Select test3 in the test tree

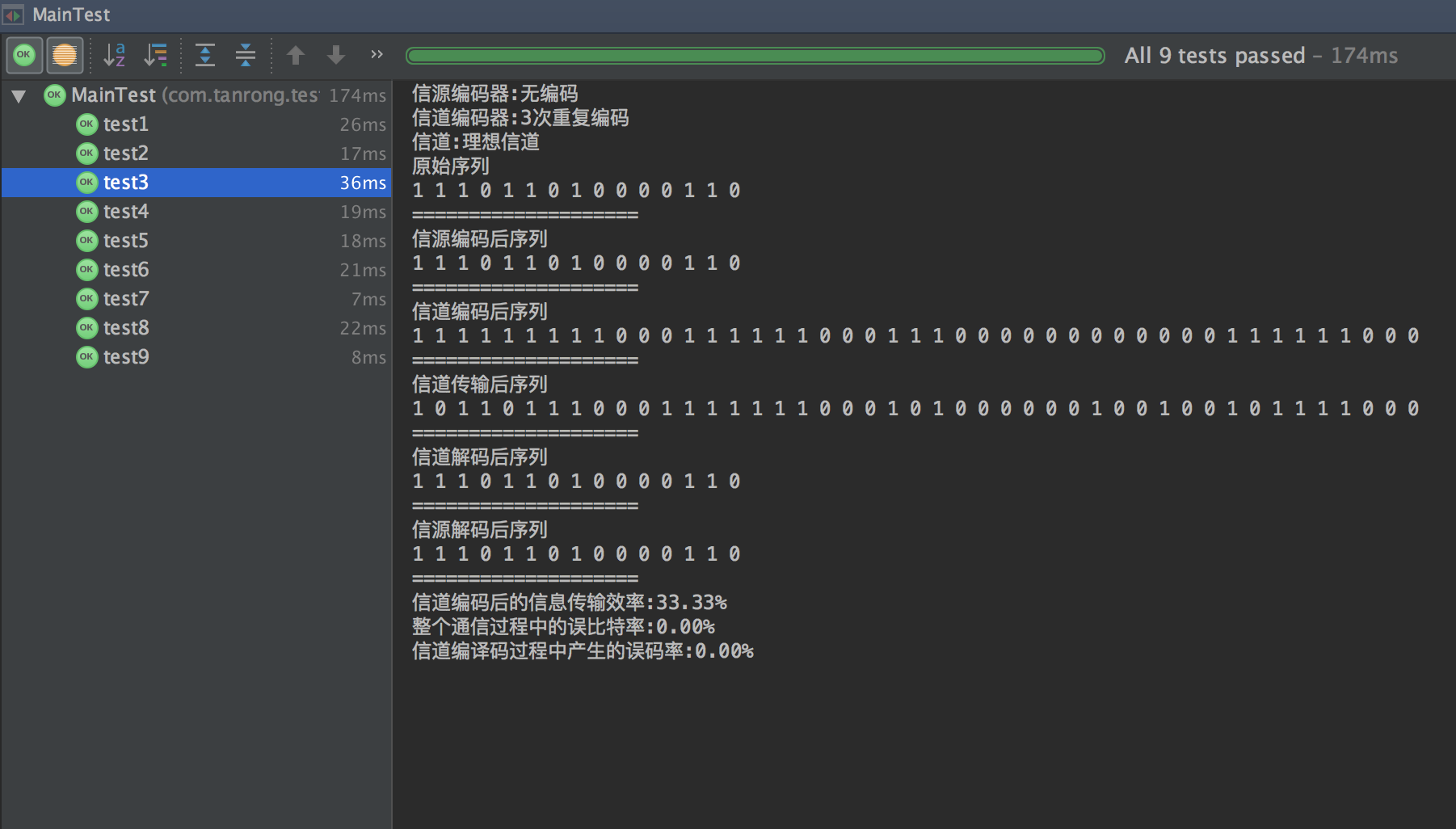[196, 183]
